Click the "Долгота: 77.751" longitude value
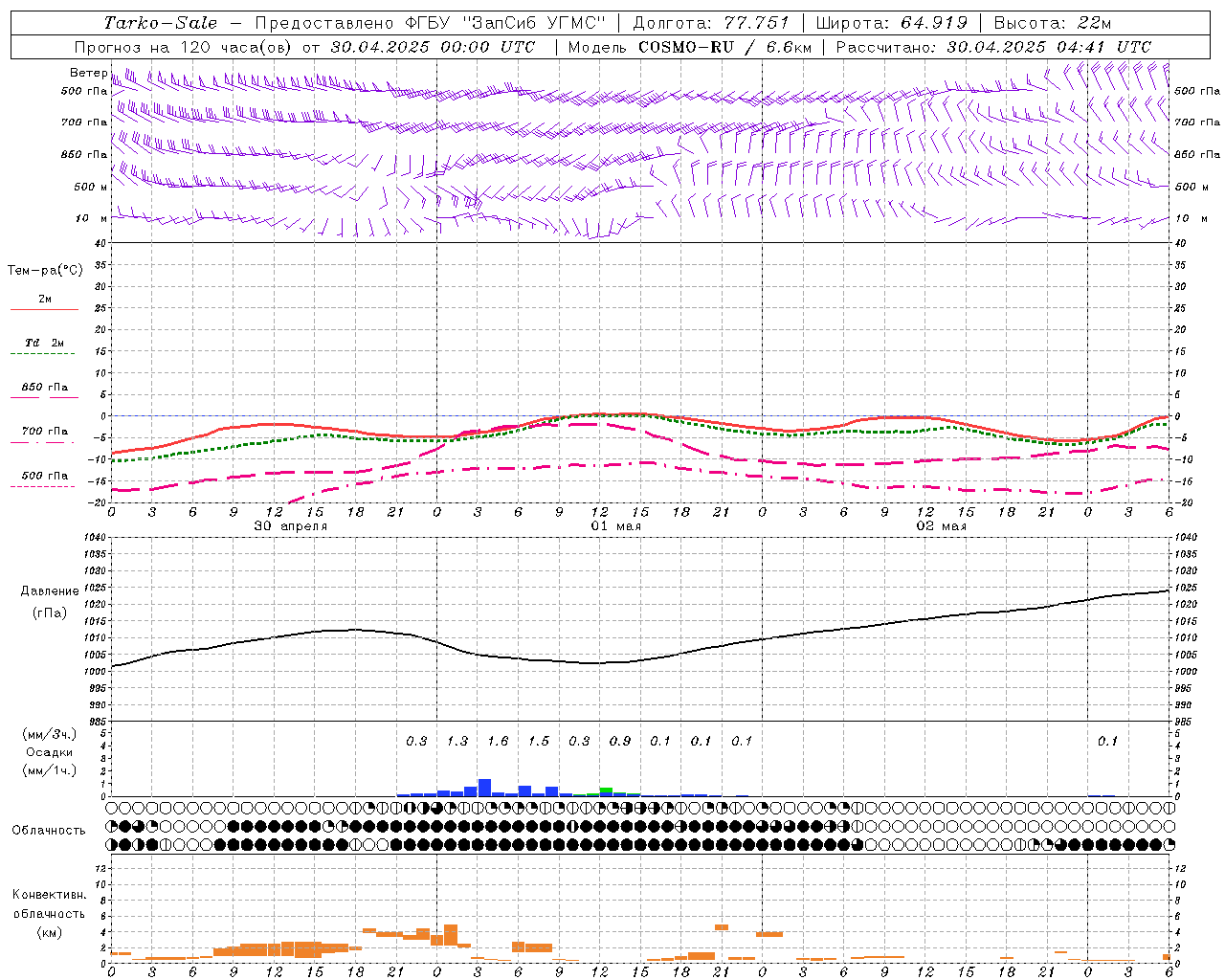 (711, 23)
